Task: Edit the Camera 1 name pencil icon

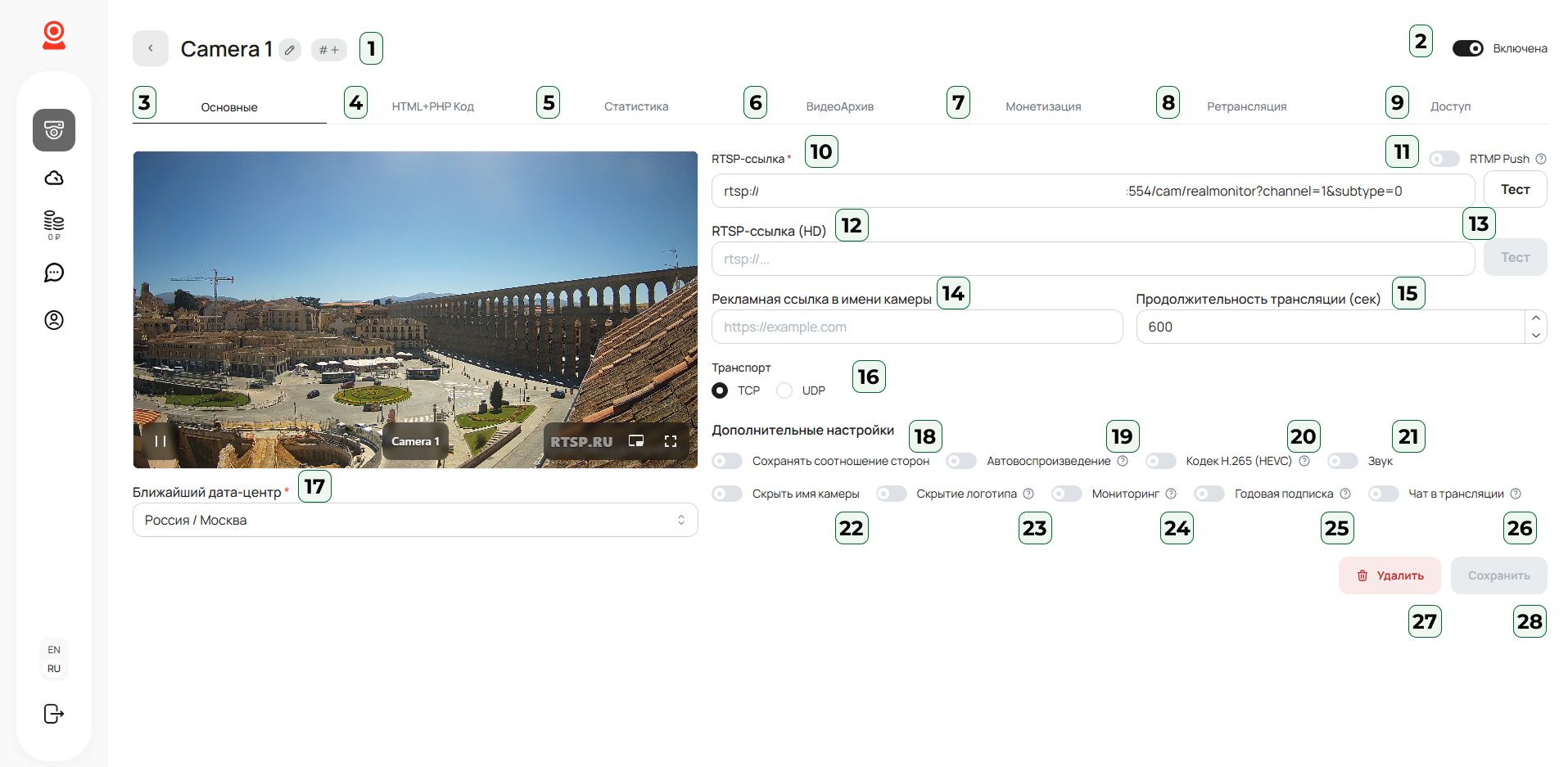Action: point(290,50)
